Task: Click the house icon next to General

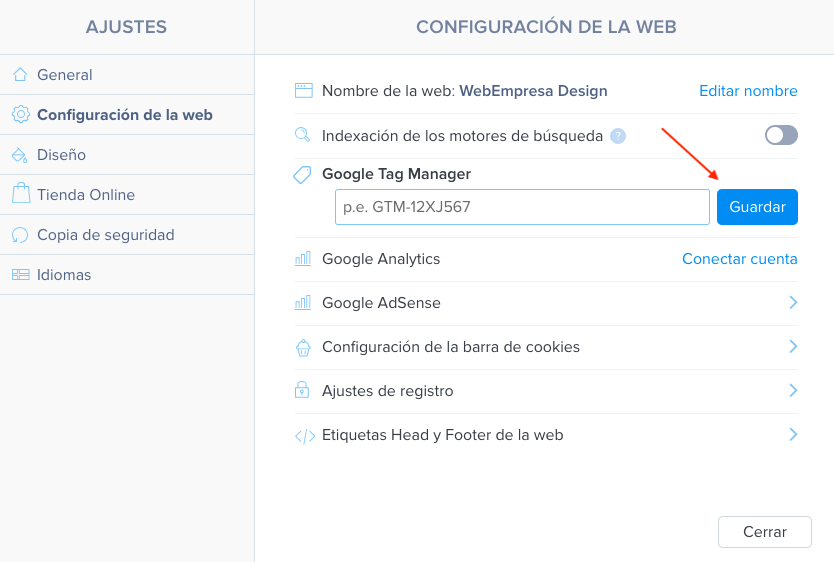Action: coord(20,74)
